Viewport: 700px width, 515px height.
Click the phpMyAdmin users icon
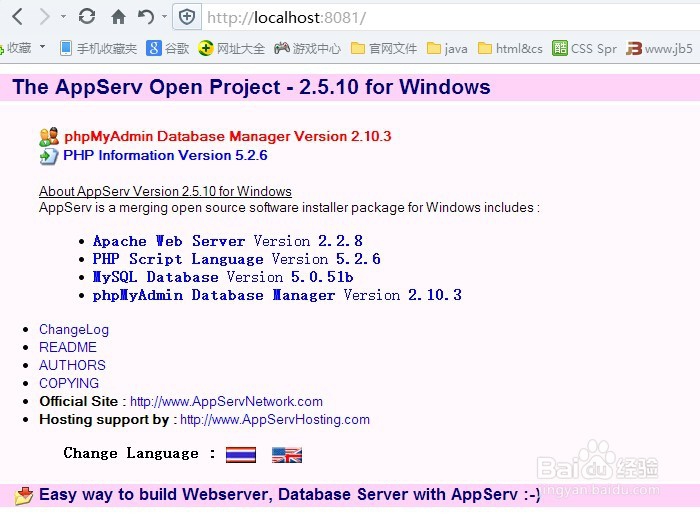(49, 137)
